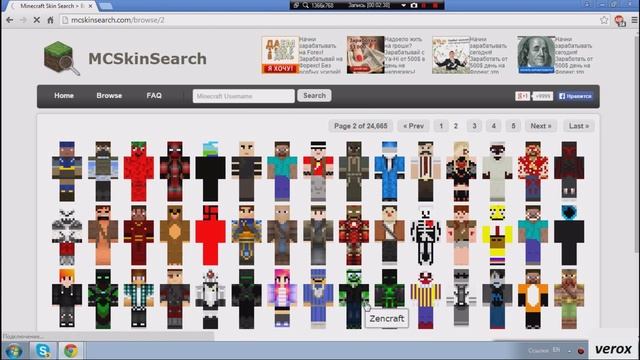
Task: Select the default Steve skin in first row
Action: coord(282,171)
